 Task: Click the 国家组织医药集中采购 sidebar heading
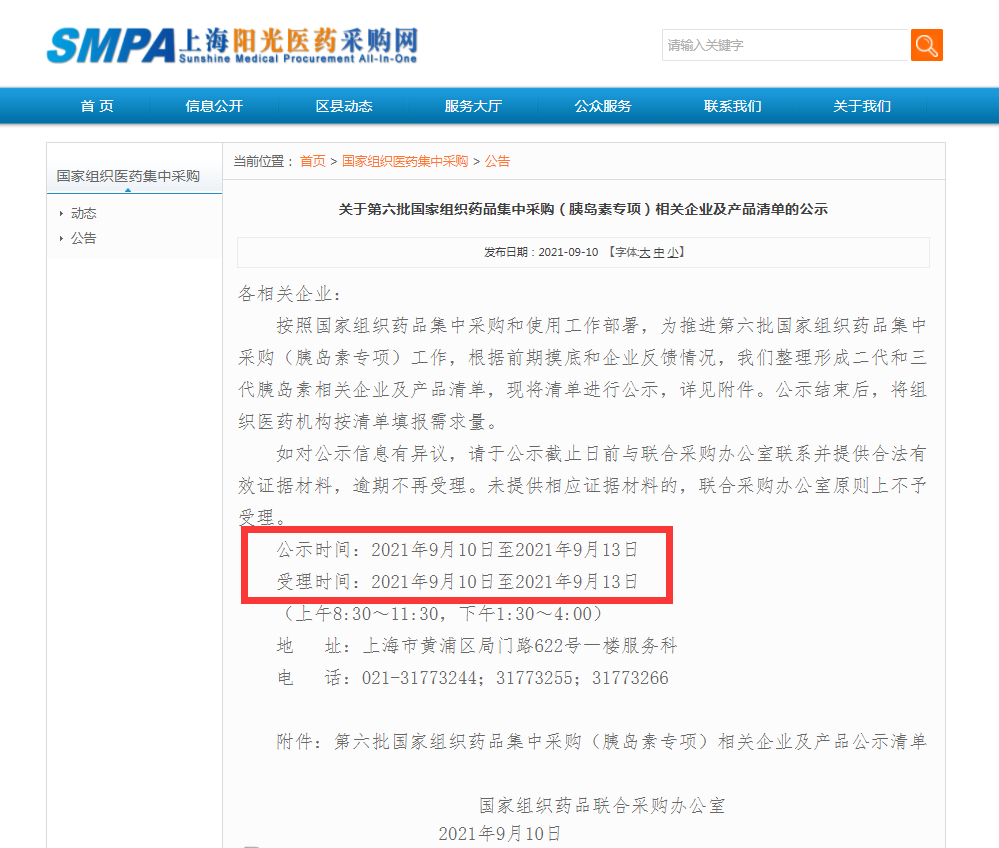point(128,176)
